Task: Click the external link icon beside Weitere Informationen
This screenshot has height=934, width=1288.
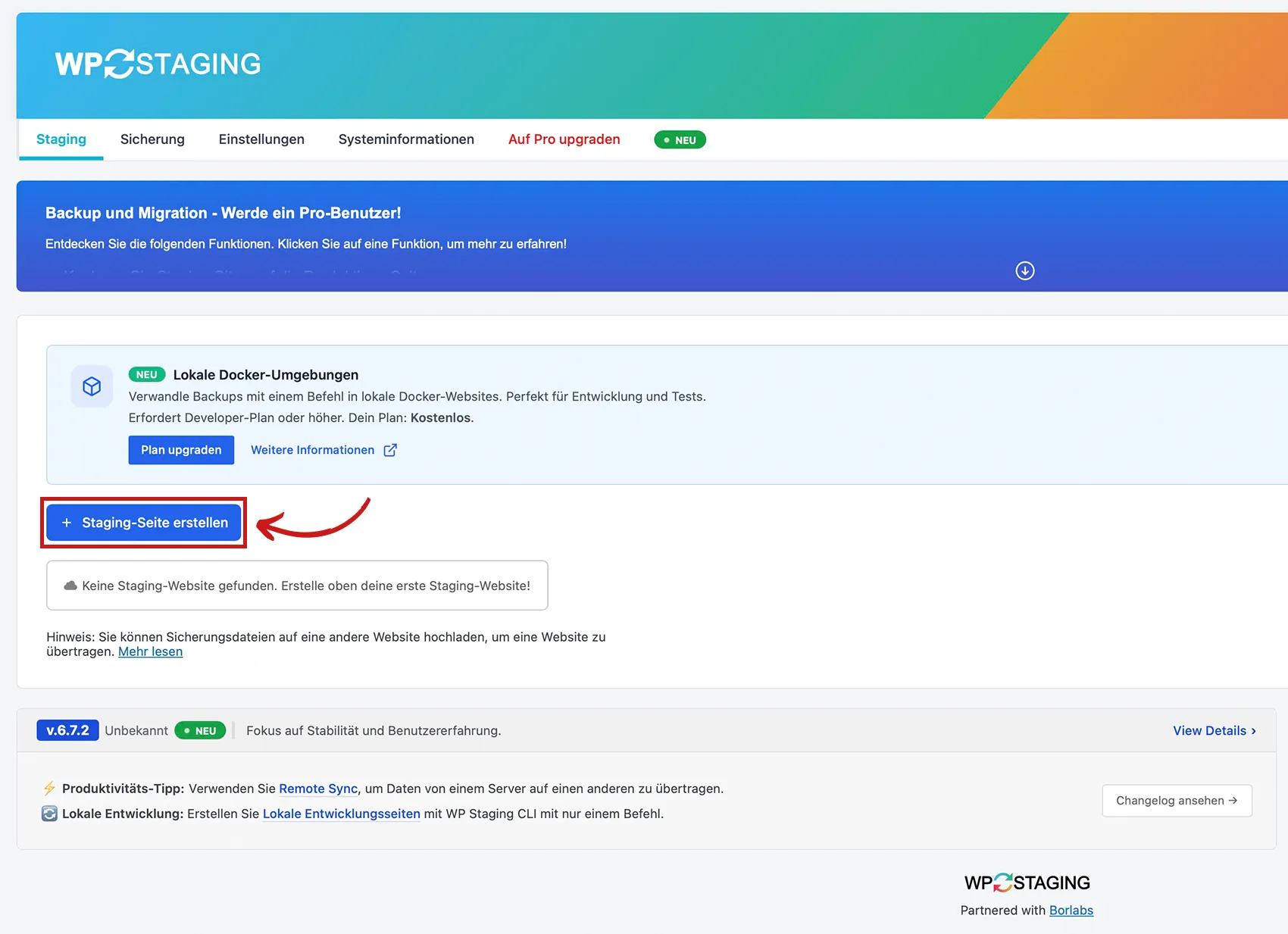Action: (390, 450)
